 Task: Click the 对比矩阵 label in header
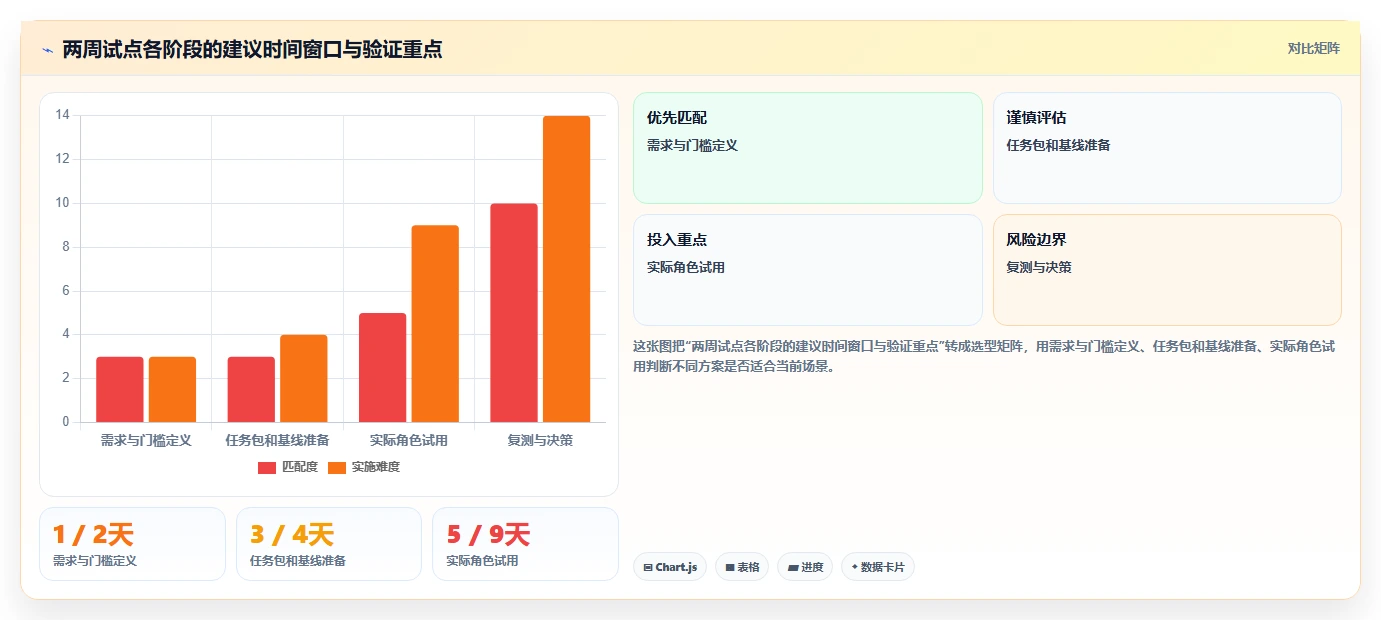(1313, 48)
